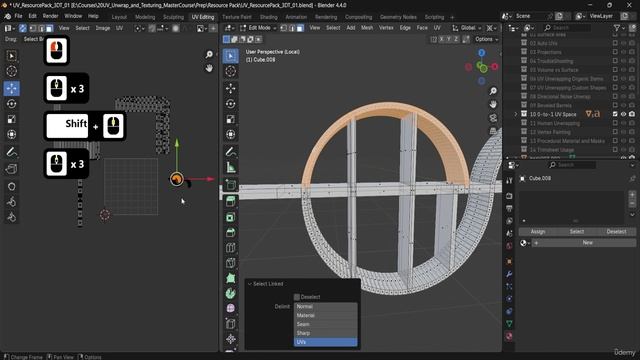
Task: Open the properties editor type dropdown
Action: point(514,165)
